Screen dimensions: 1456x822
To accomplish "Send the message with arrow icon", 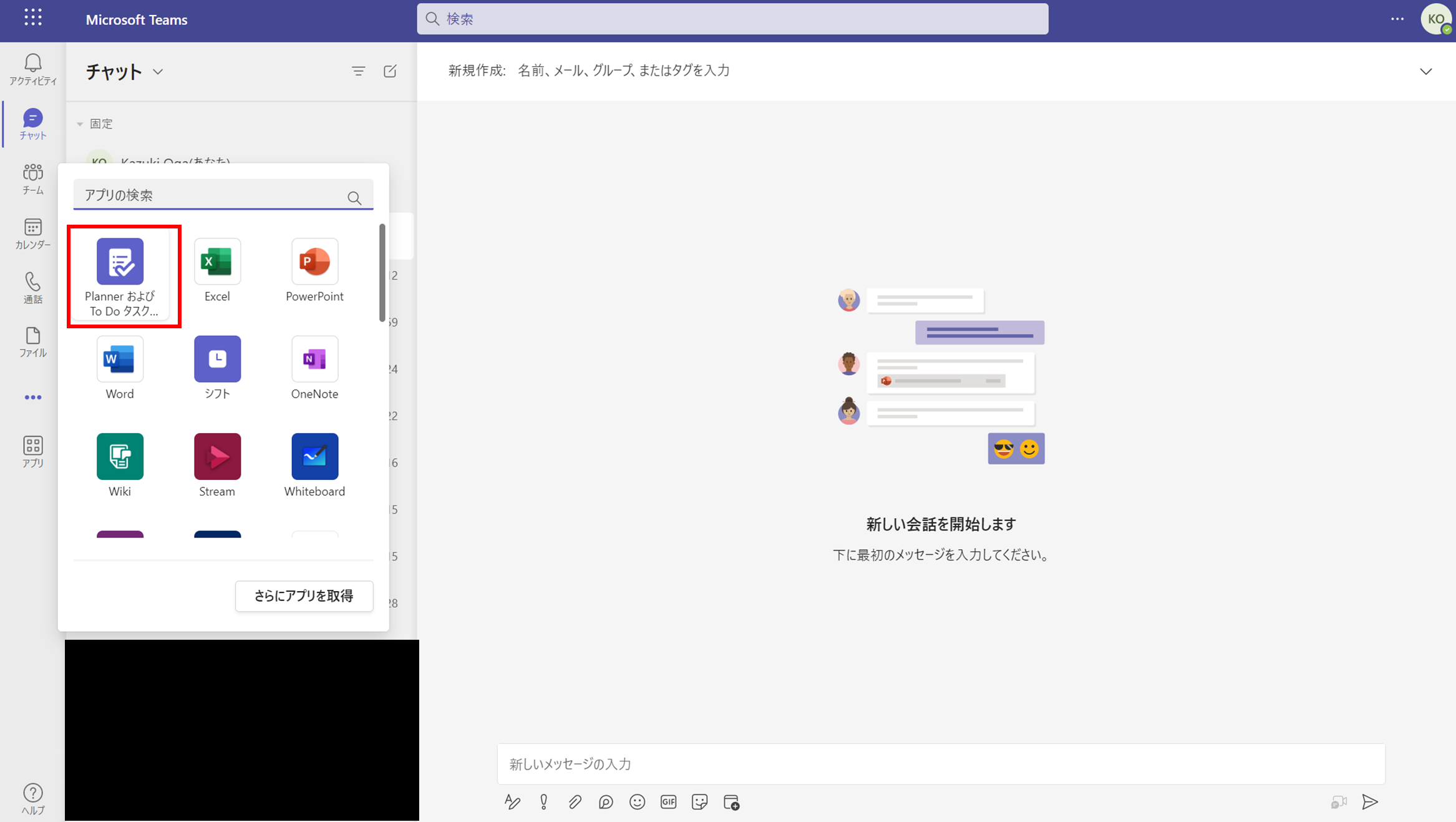I will [1370, 802].
